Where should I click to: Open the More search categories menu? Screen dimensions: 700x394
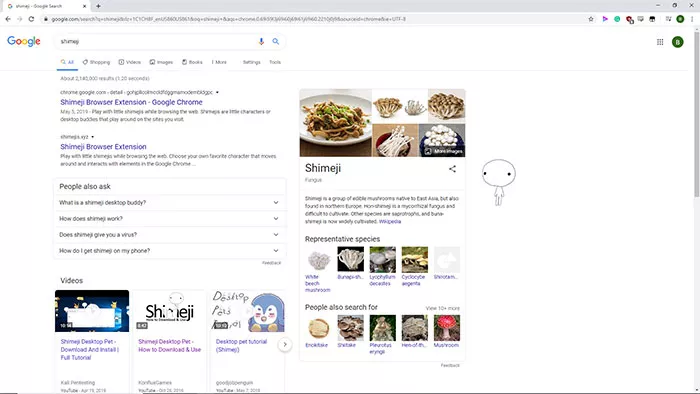click(219, 62)
